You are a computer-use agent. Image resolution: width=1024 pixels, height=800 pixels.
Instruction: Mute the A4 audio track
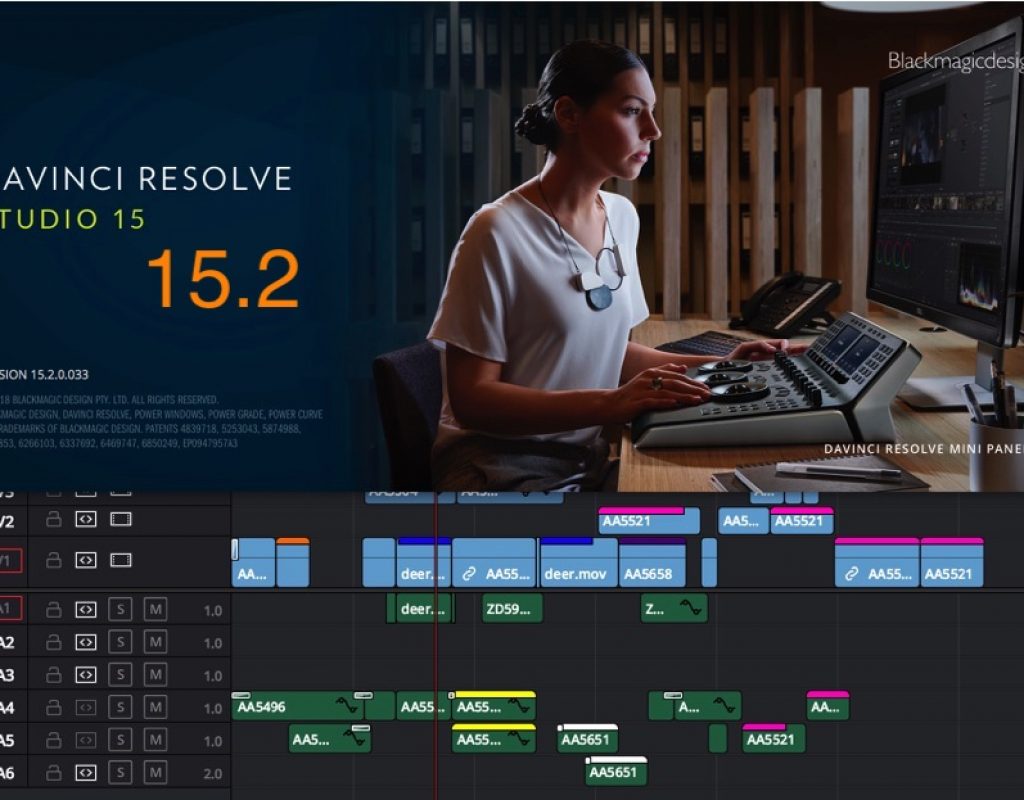[x=155, y=707]
